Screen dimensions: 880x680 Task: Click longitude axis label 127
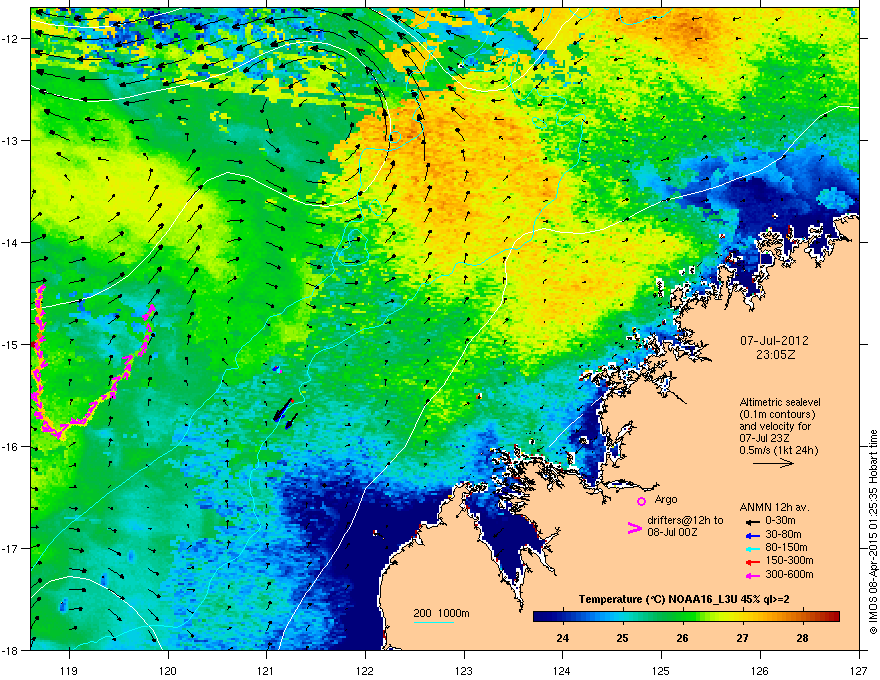click(859, 670)
